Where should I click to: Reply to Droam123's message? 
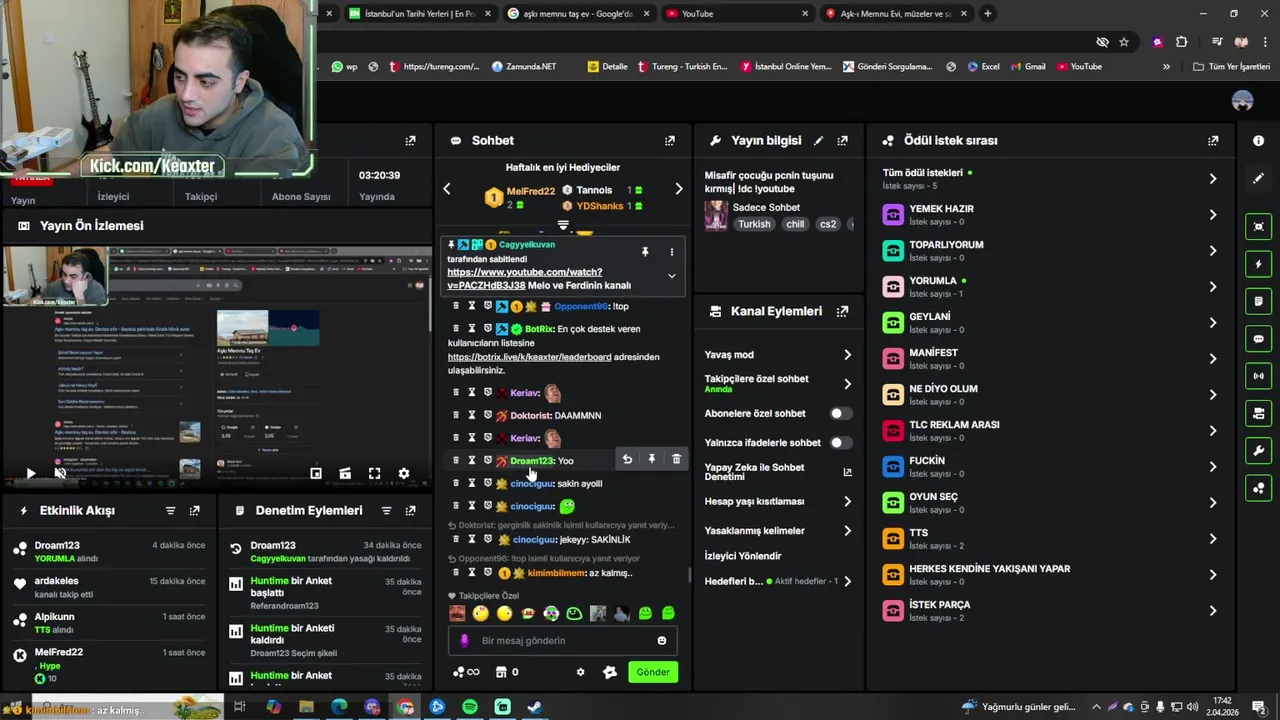click(627, 459)
